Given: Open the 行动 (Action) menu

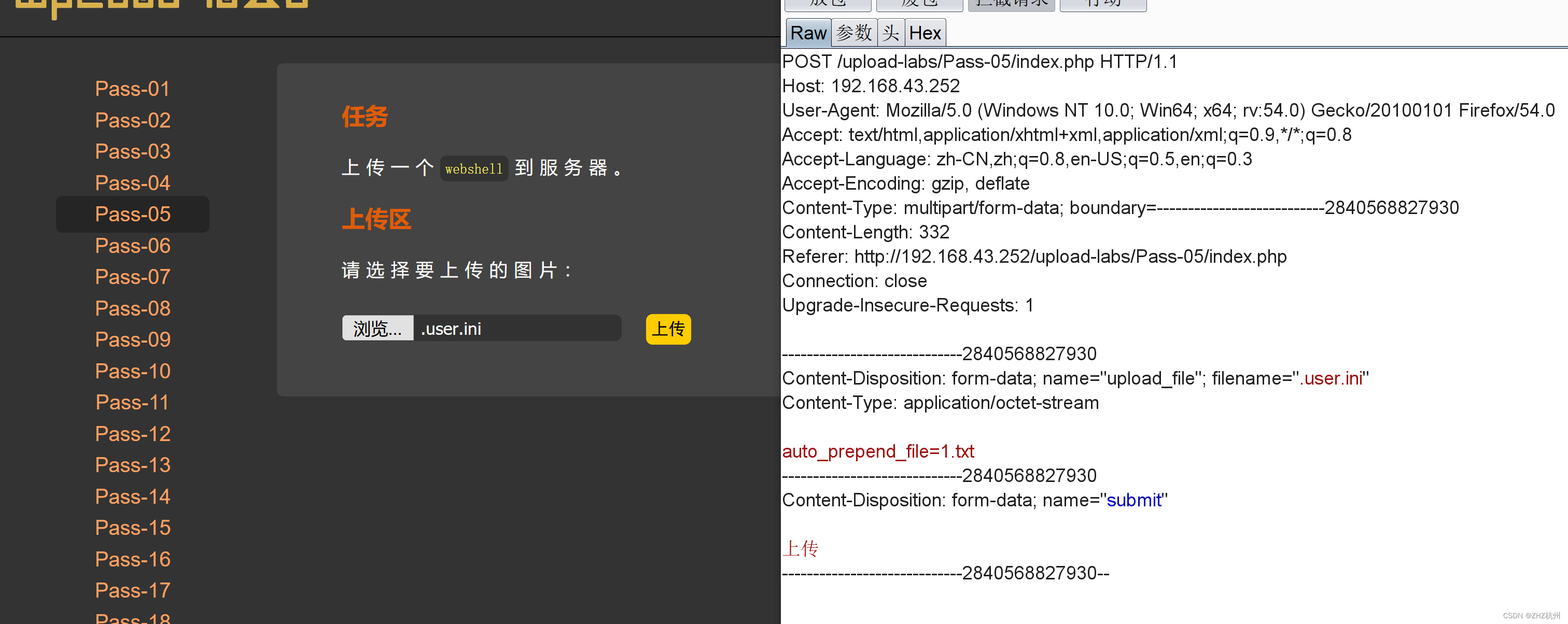Looking at the screenshot, I should (1102, 3).
